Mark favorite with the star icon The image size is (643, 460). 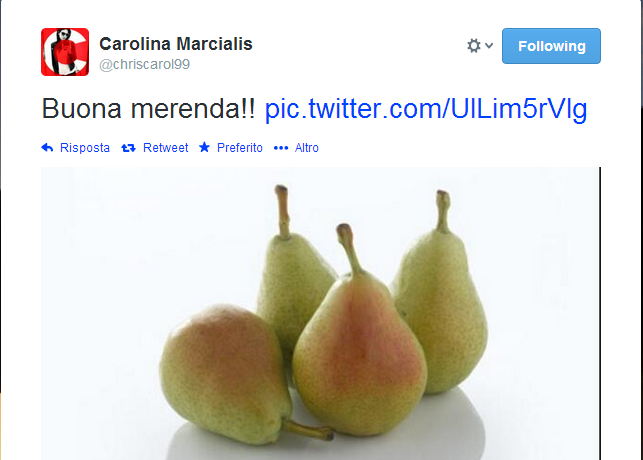click(x=204, y=147)
